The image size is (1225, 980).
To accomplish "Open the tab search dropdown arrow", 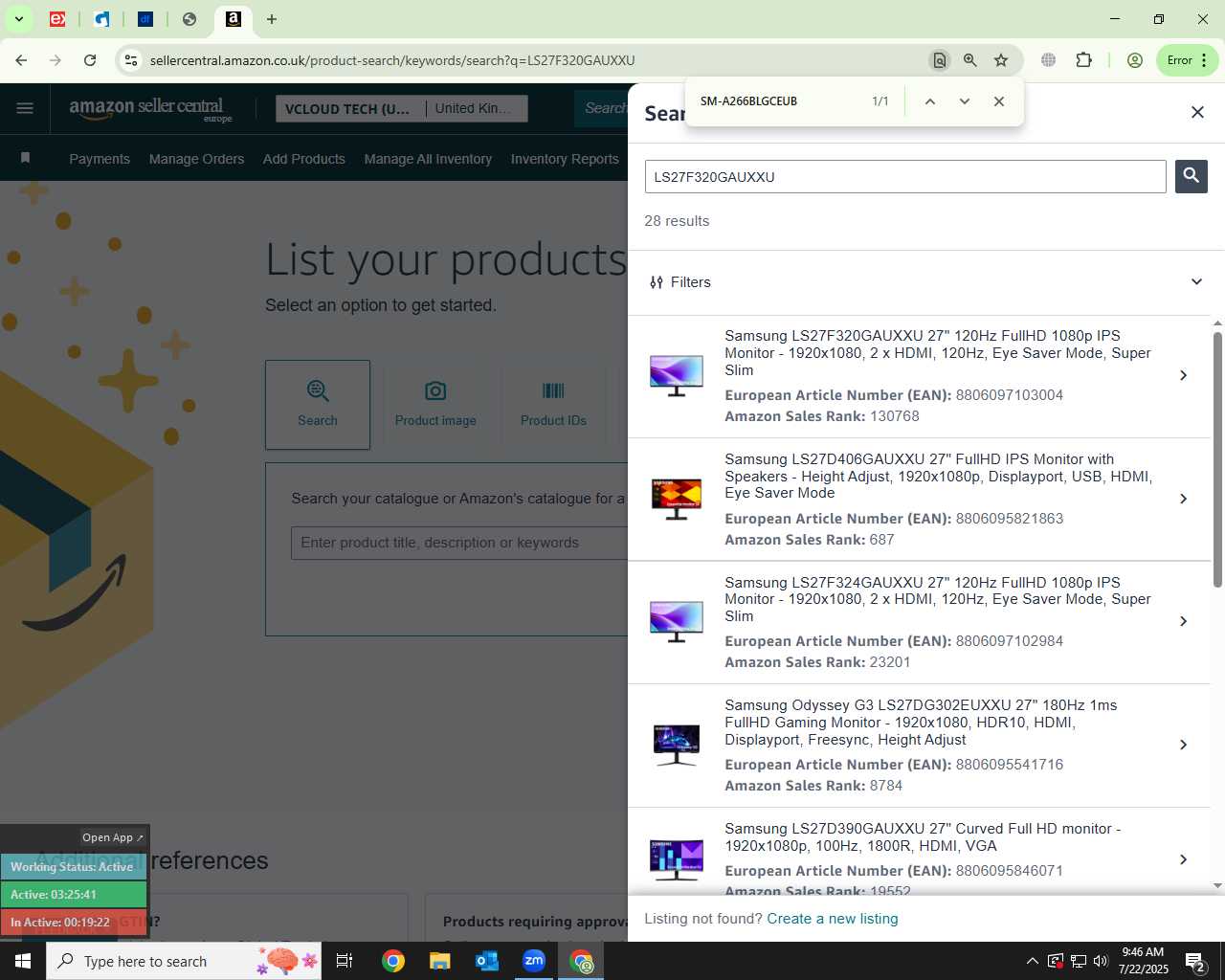I will click(18, 18).
